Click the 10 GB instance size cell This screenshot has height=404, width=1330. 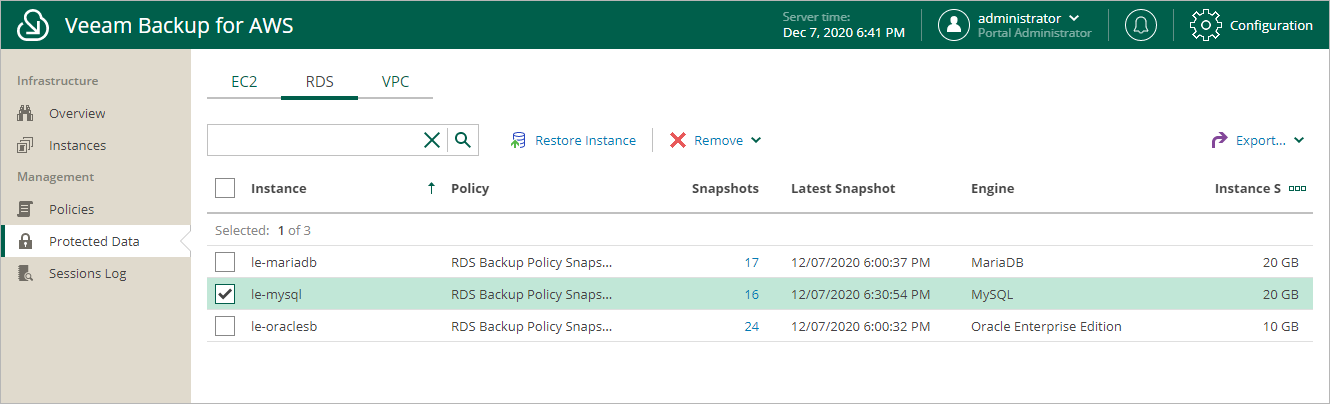[1282, 327]
